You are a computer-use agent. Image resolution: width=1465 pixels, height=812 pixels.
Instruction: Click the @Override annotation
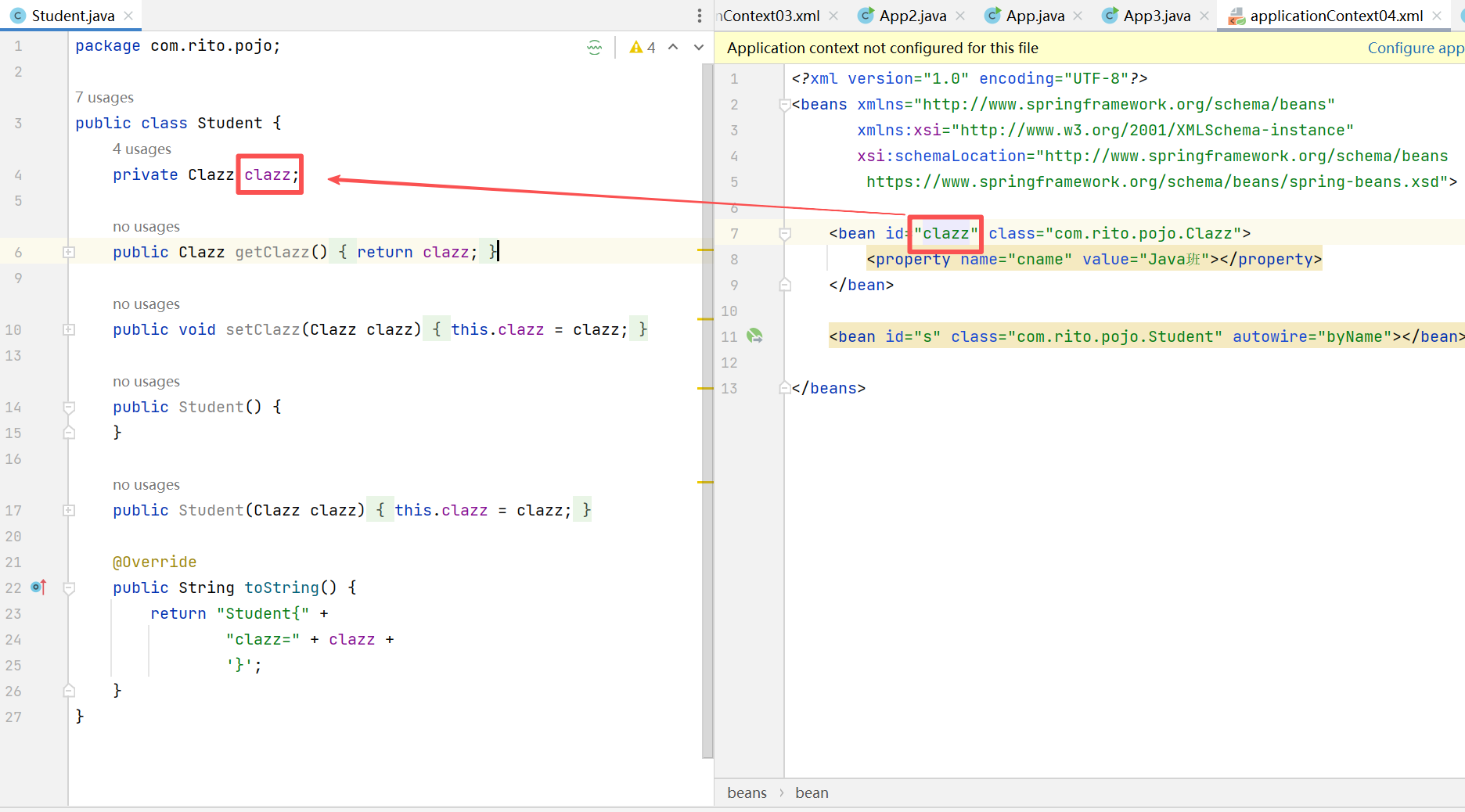pyautogui.click(x=154, y=562)
